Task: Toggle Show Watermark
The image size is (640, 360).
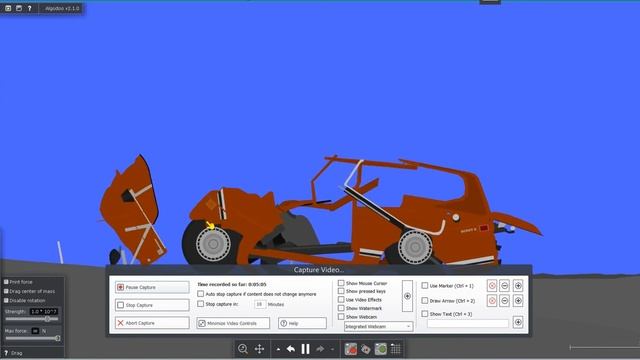Action: coord(341,308)
